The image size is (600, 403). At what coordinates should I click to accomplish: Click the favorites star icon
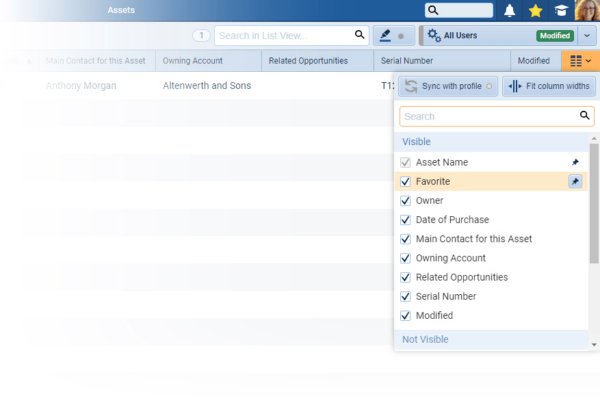536,11
